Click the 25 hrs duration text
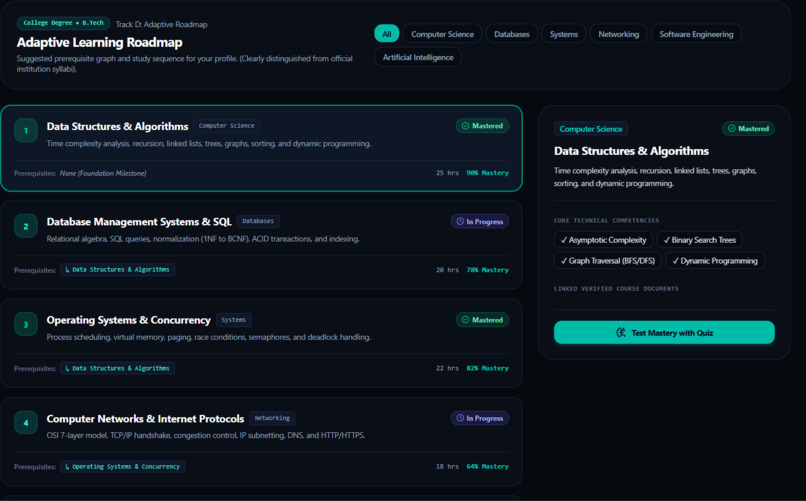 [x=447, y=173]
